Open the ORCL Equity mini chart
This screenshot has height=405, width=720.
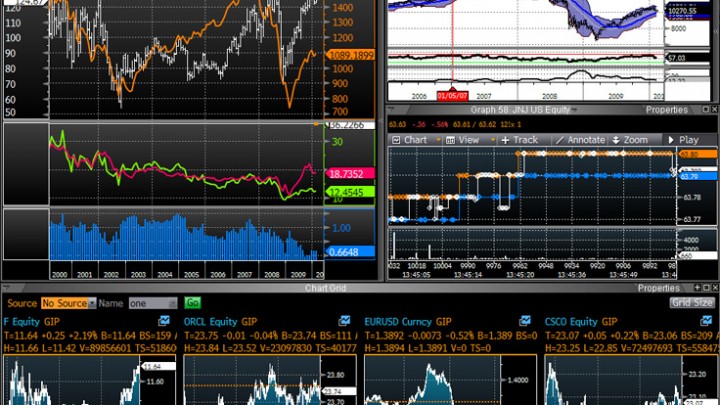(x=270, y=380)
